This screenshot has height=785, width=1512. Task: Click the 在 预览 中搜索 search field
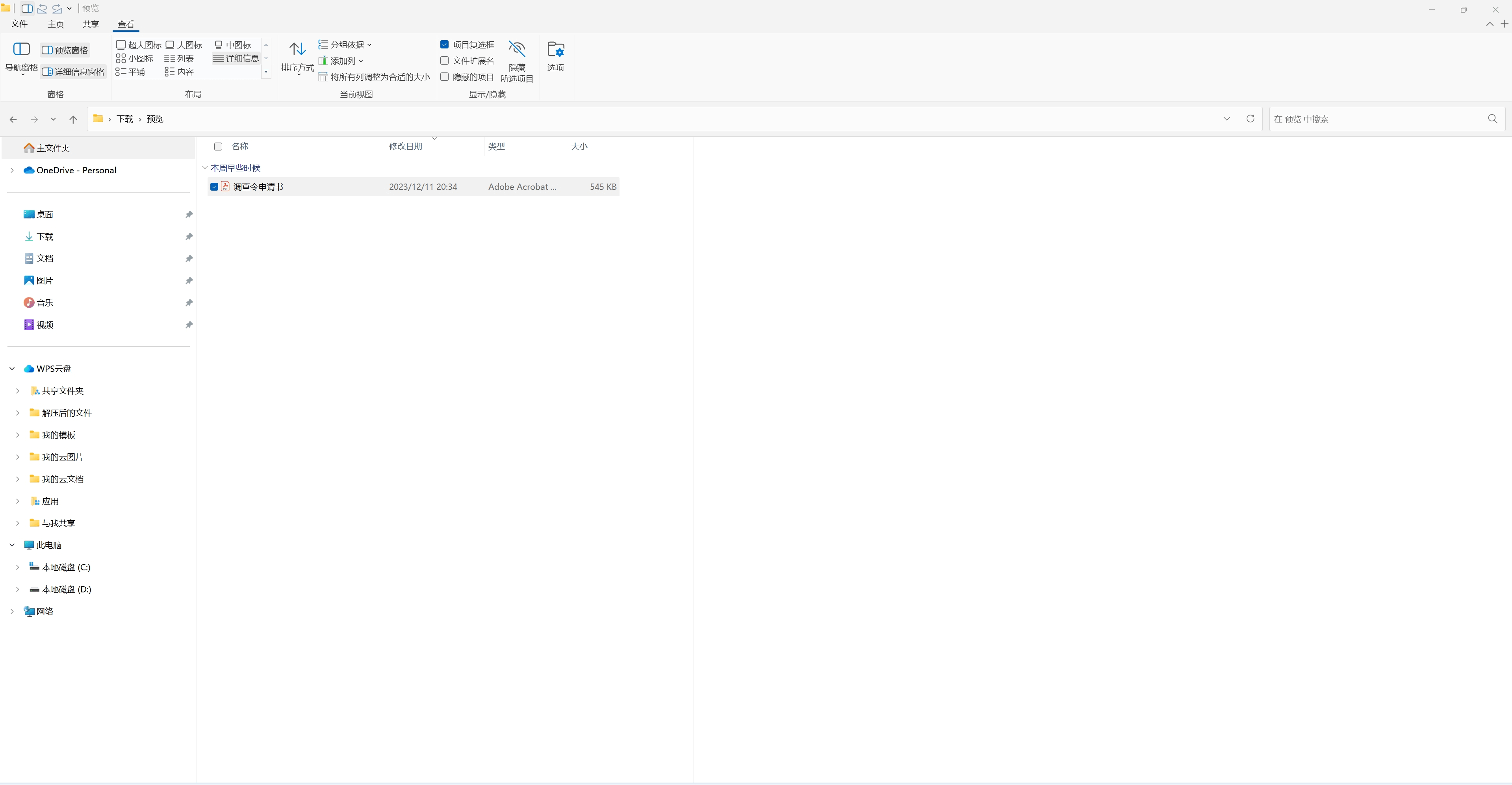(x=1373, y=119)
